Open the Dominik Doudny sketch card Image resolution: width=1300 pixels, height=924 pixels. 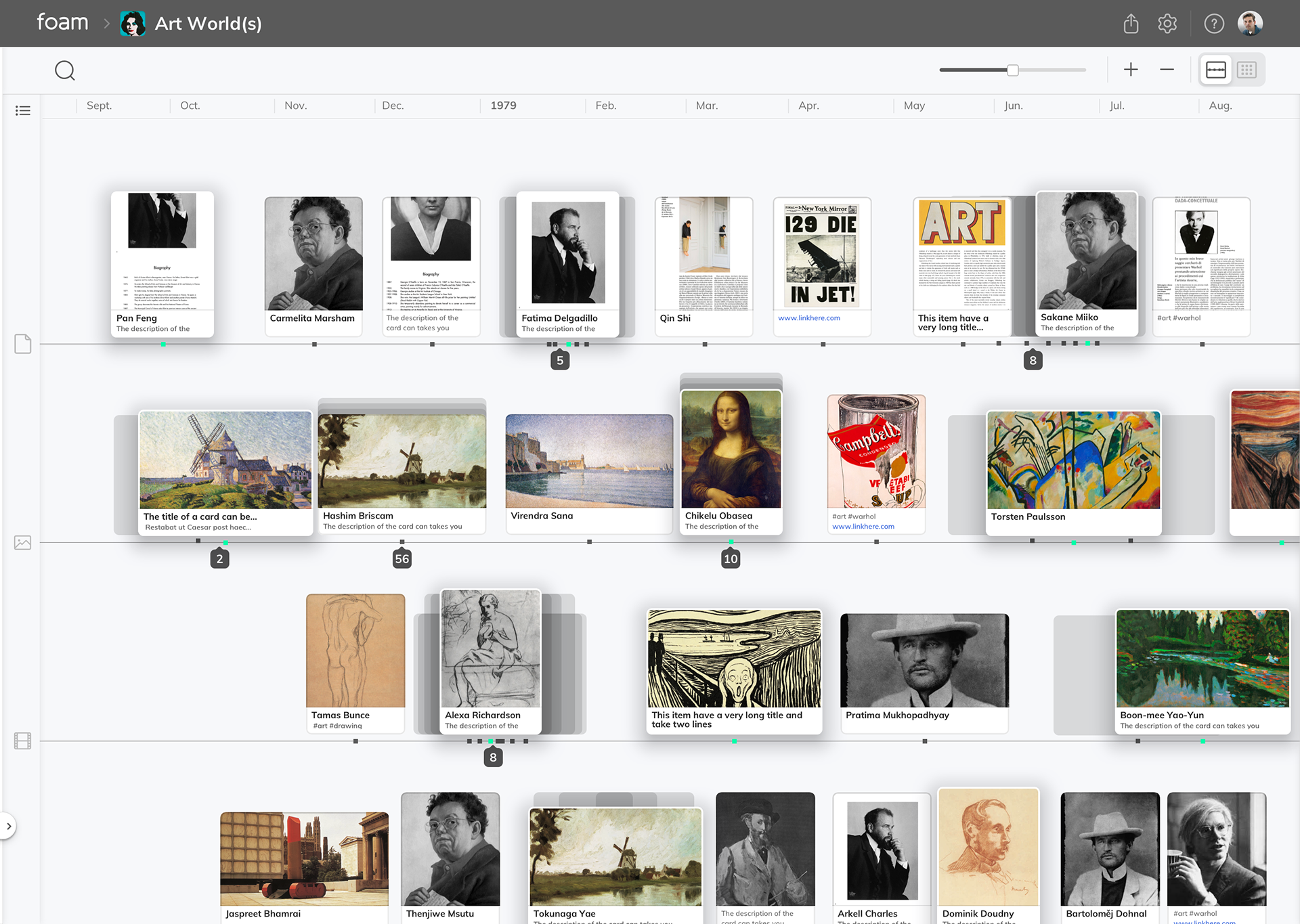click(989, 856)
